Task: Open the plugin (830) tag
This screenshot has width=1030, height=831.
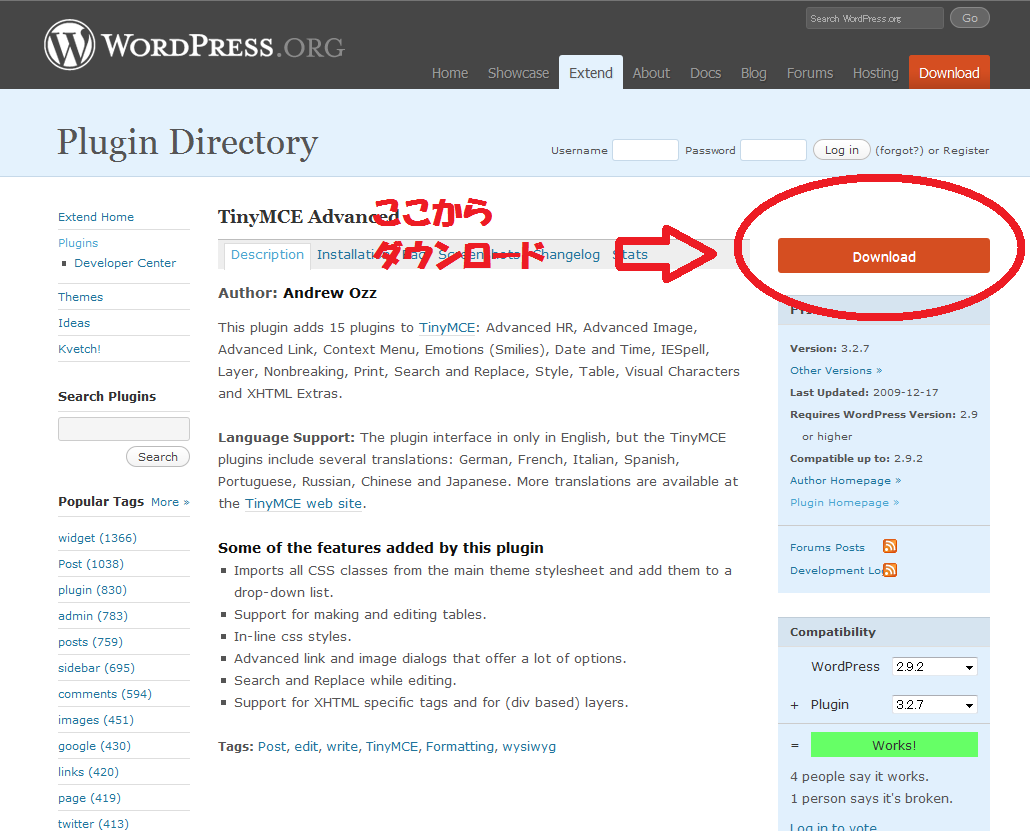Action: coord(93,590)
